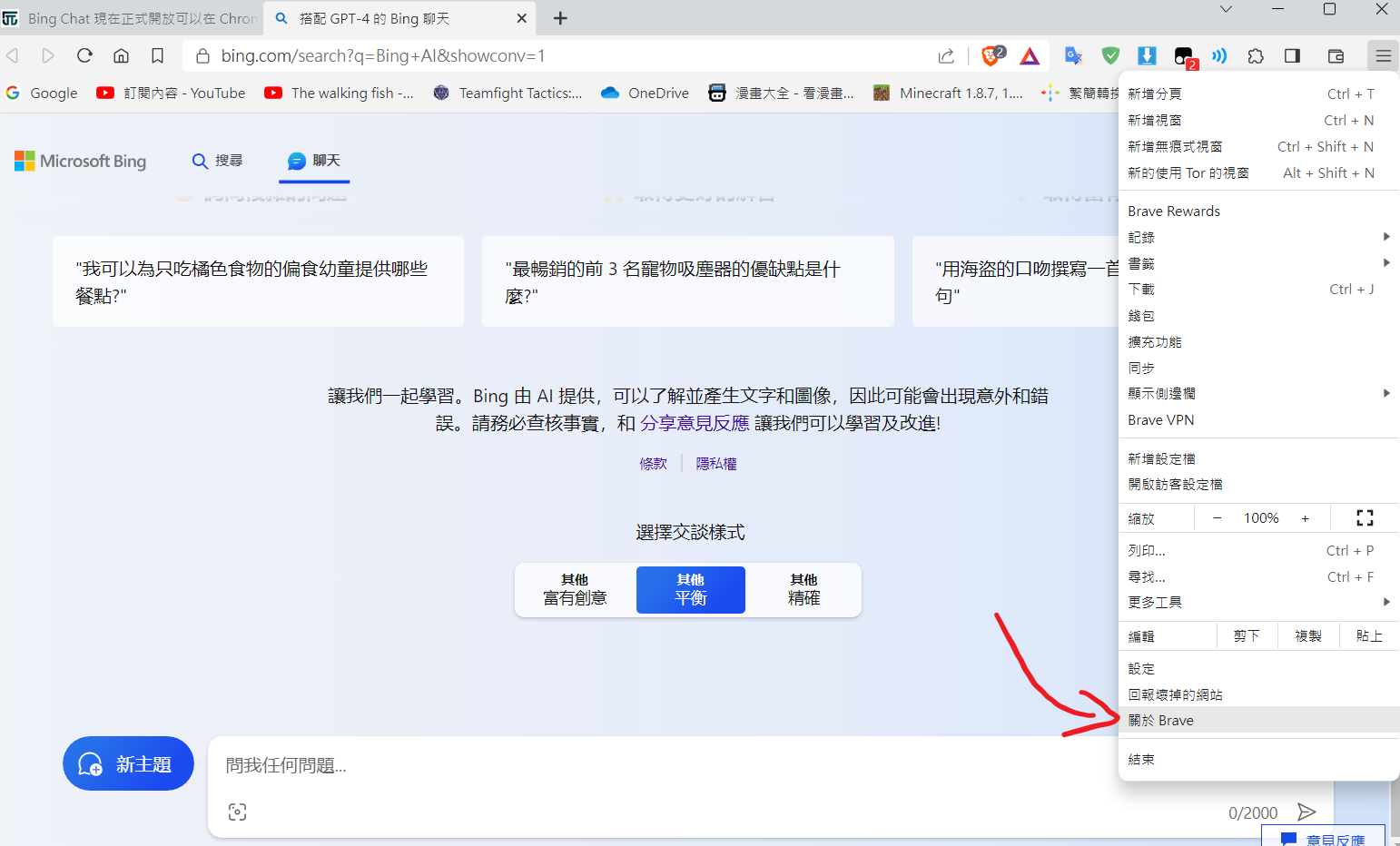Select the 平衡 conversation style

pos(691,589)
